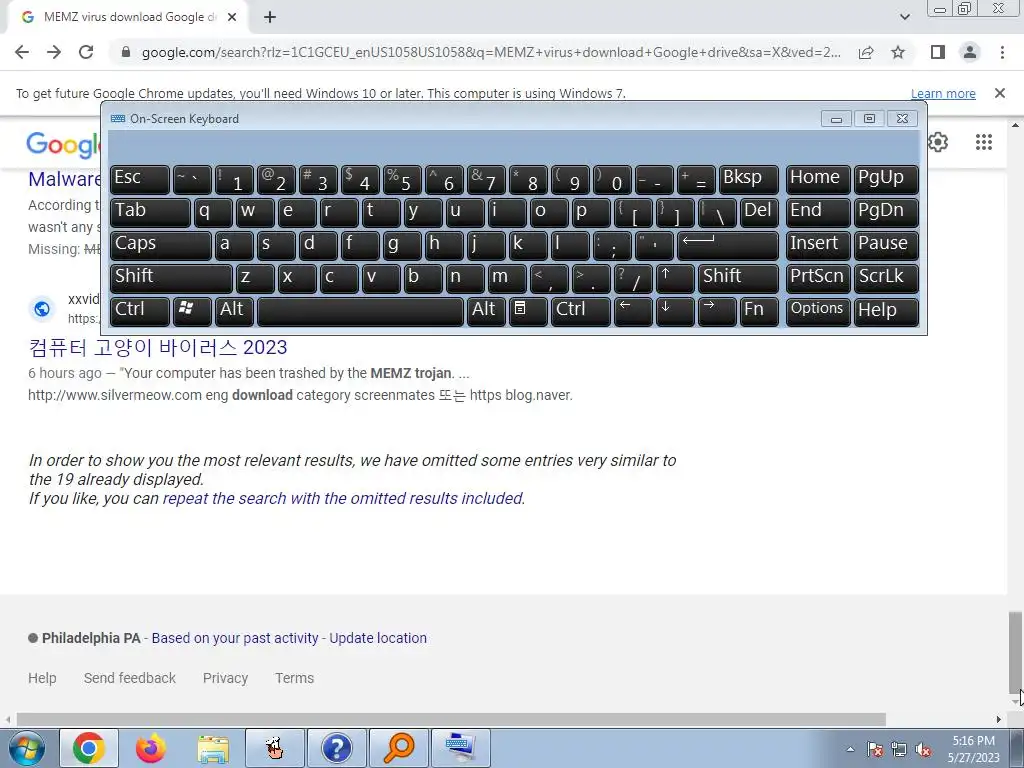The width and height of the screenshot is (1024, 768).
Task: Click the number 5 key
Action: coord(402,179)
